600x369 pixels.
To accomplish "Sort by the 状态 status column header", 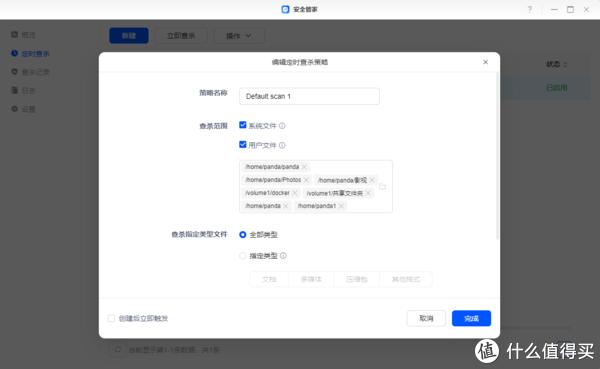I will coord(556,64).
